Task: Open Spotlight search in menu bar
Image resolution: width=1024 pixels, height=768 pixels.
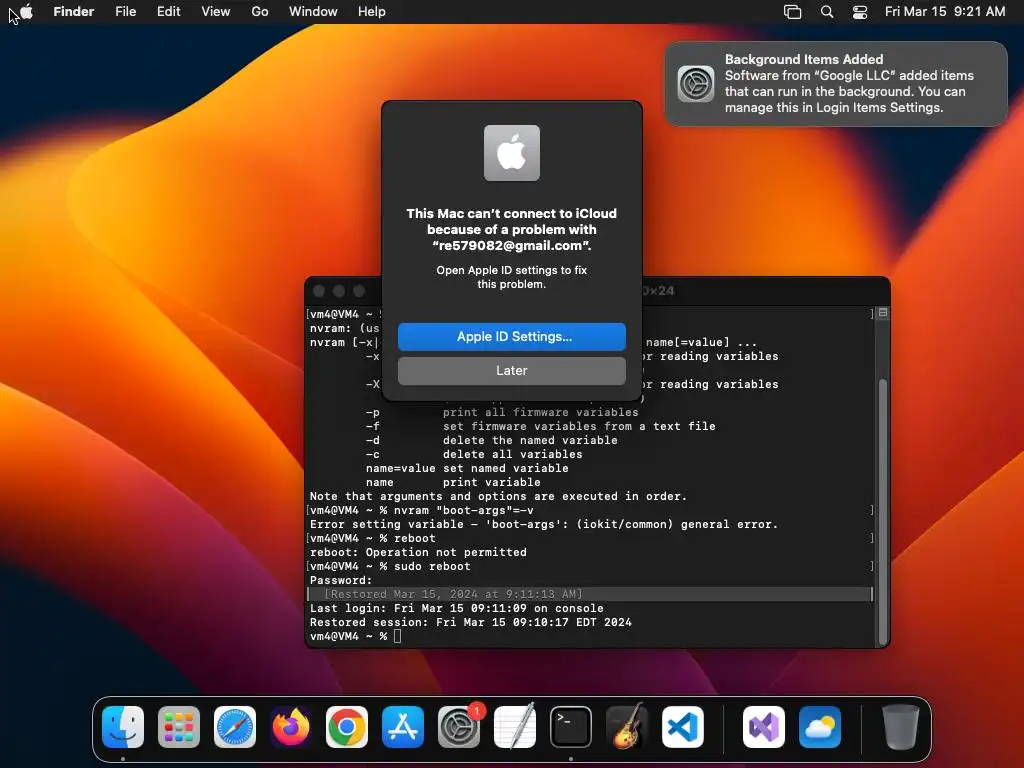Action: 827,12
